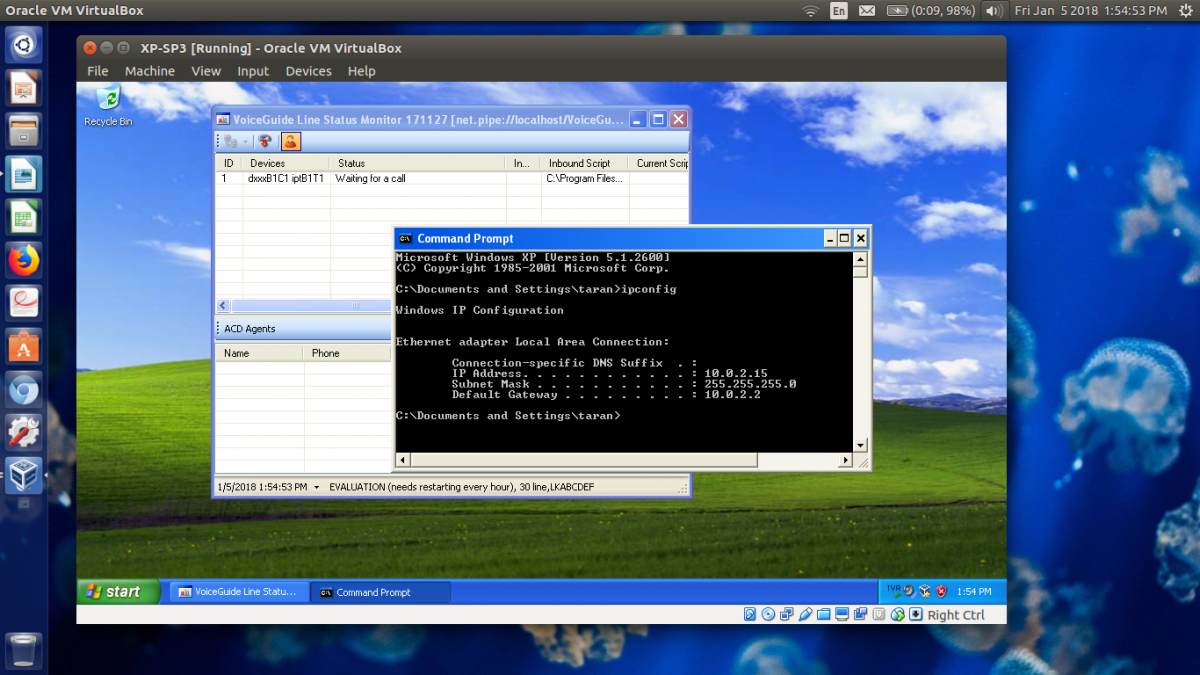1200x675 pixels.
Task: Click the IVR tray icon in XP taskbar
Action: click(892, 591)
